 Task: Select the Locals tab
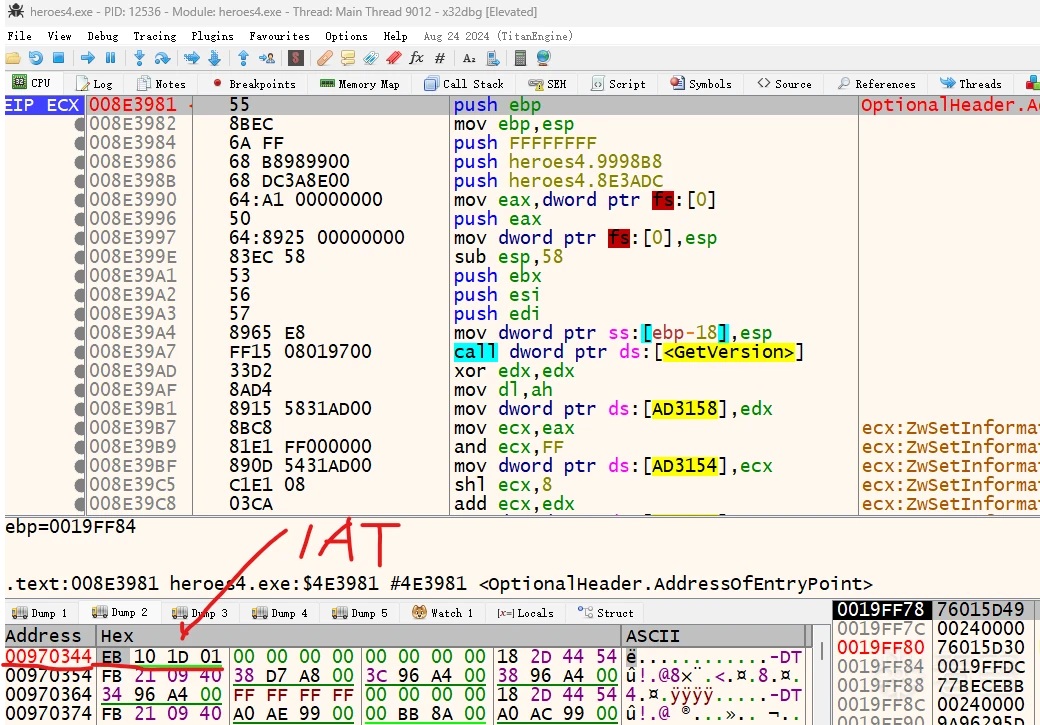(x=525, y=613)
